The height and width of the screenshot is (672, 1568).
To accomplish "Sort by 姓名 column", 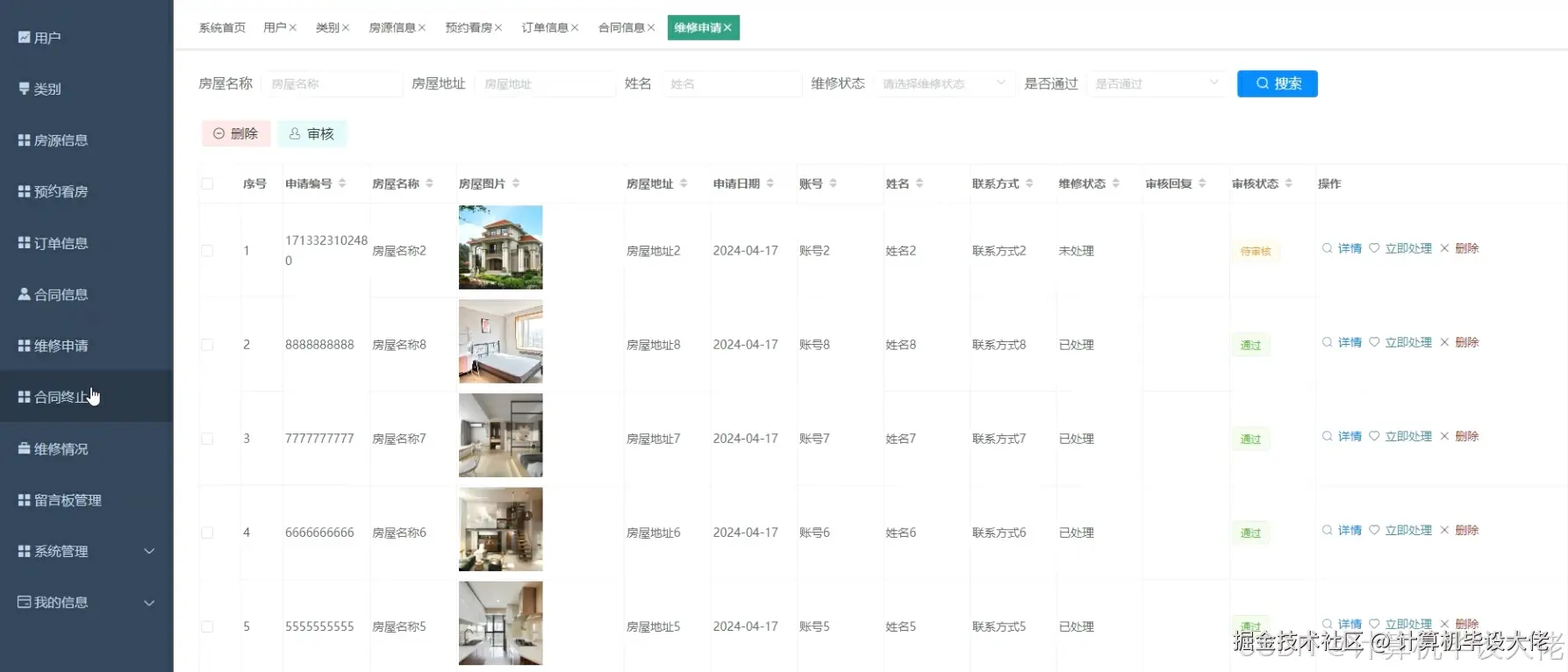I will [x=920, y=183].
